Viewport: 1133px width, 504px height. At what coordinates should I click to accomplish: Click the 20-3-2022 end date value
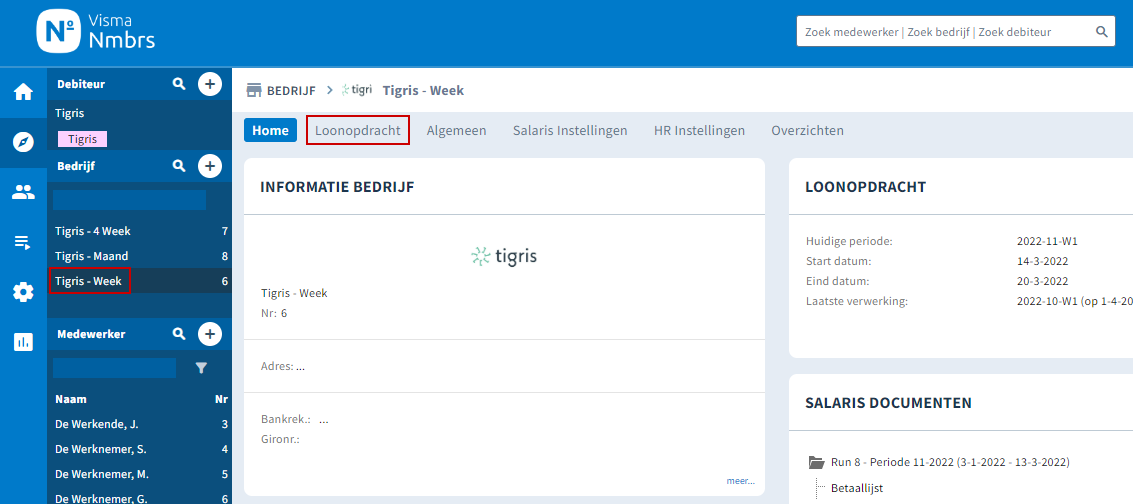(x=1043, y=282)
